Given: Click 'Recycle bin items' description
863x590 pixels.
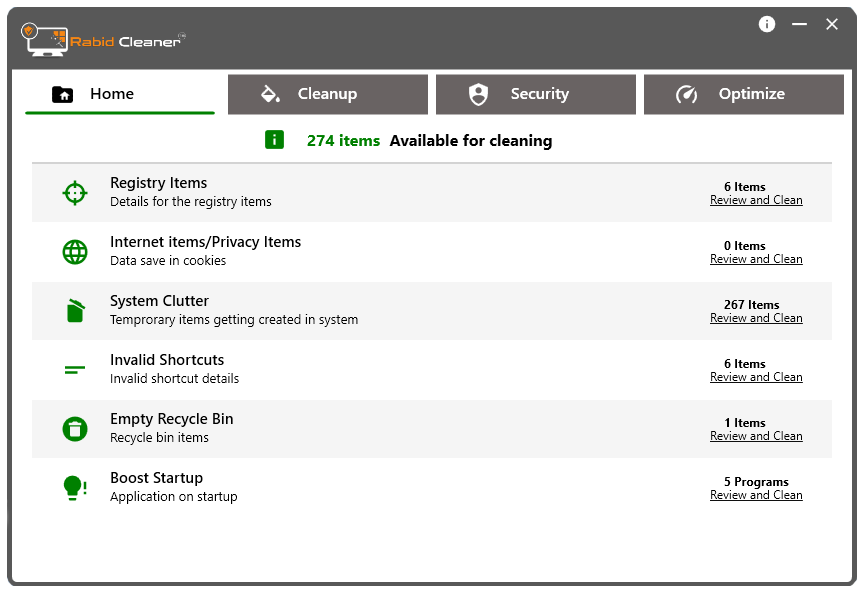Looking at the screenshot, I should [x=159, y=438].
